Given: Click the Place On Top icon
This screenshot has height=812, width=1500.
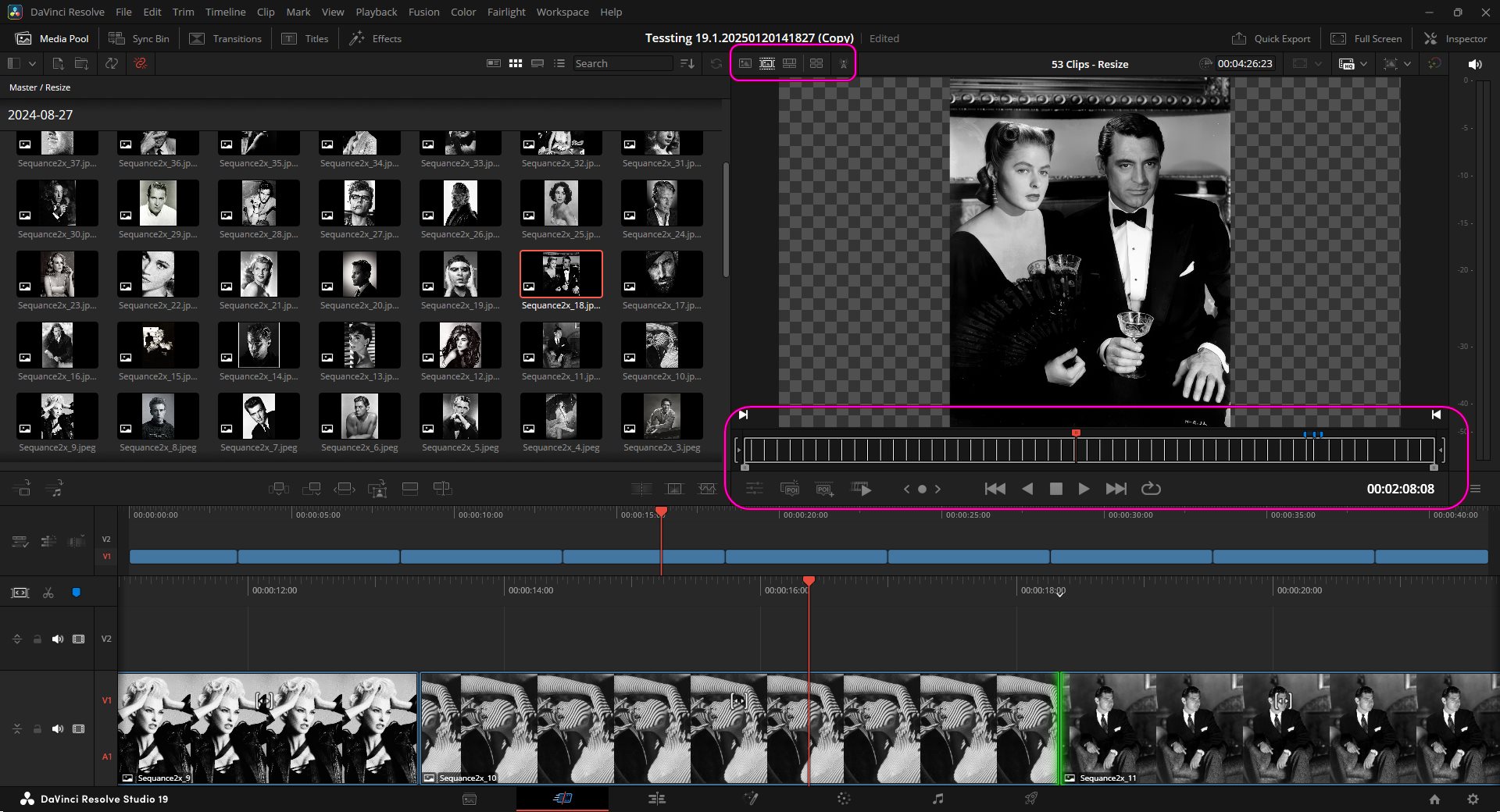Looking at the screenshot, I should pos(410,489).
